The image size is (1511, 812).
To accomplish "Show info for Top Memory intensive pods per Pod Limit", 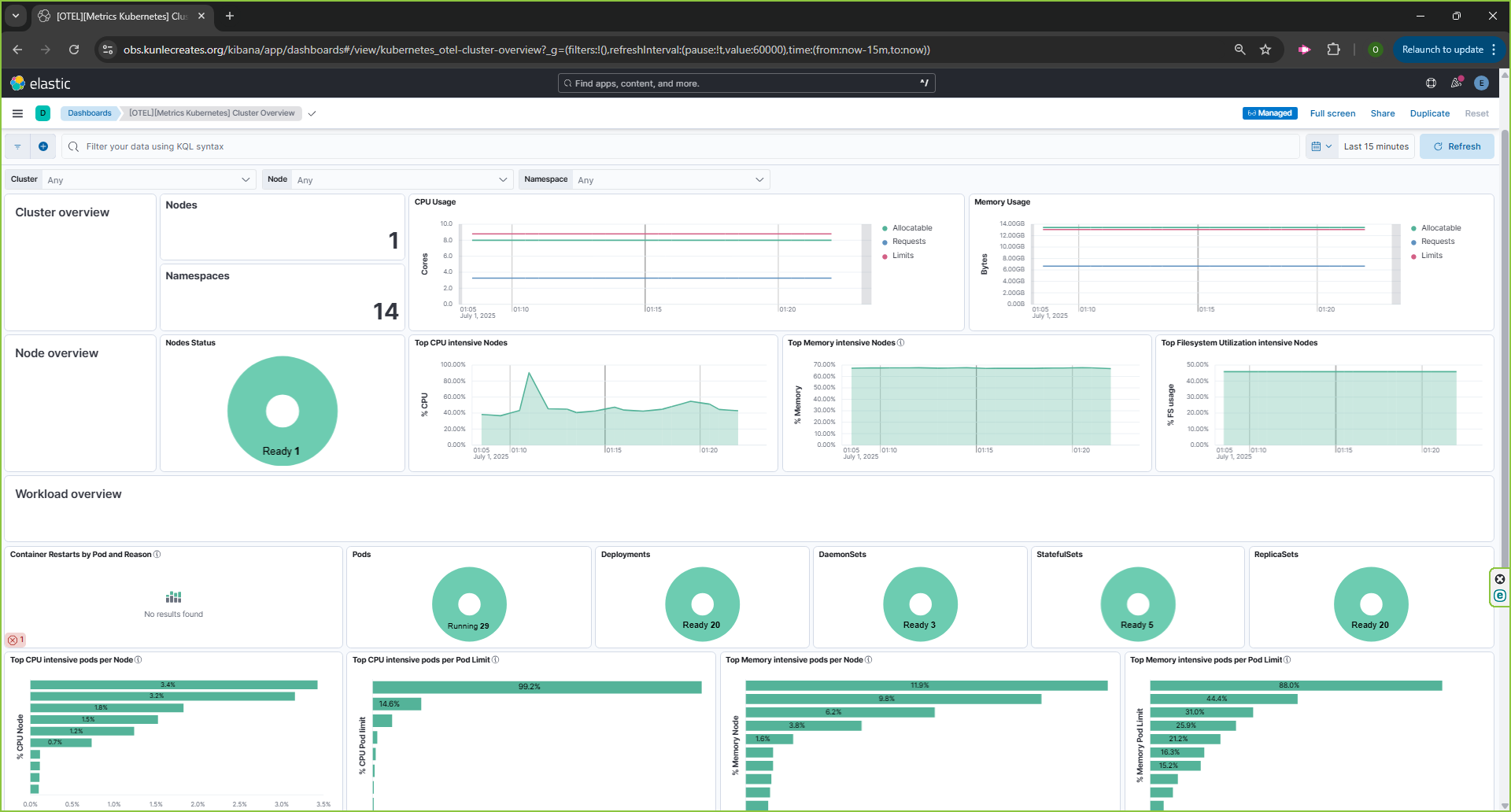I will [1287, 660].
